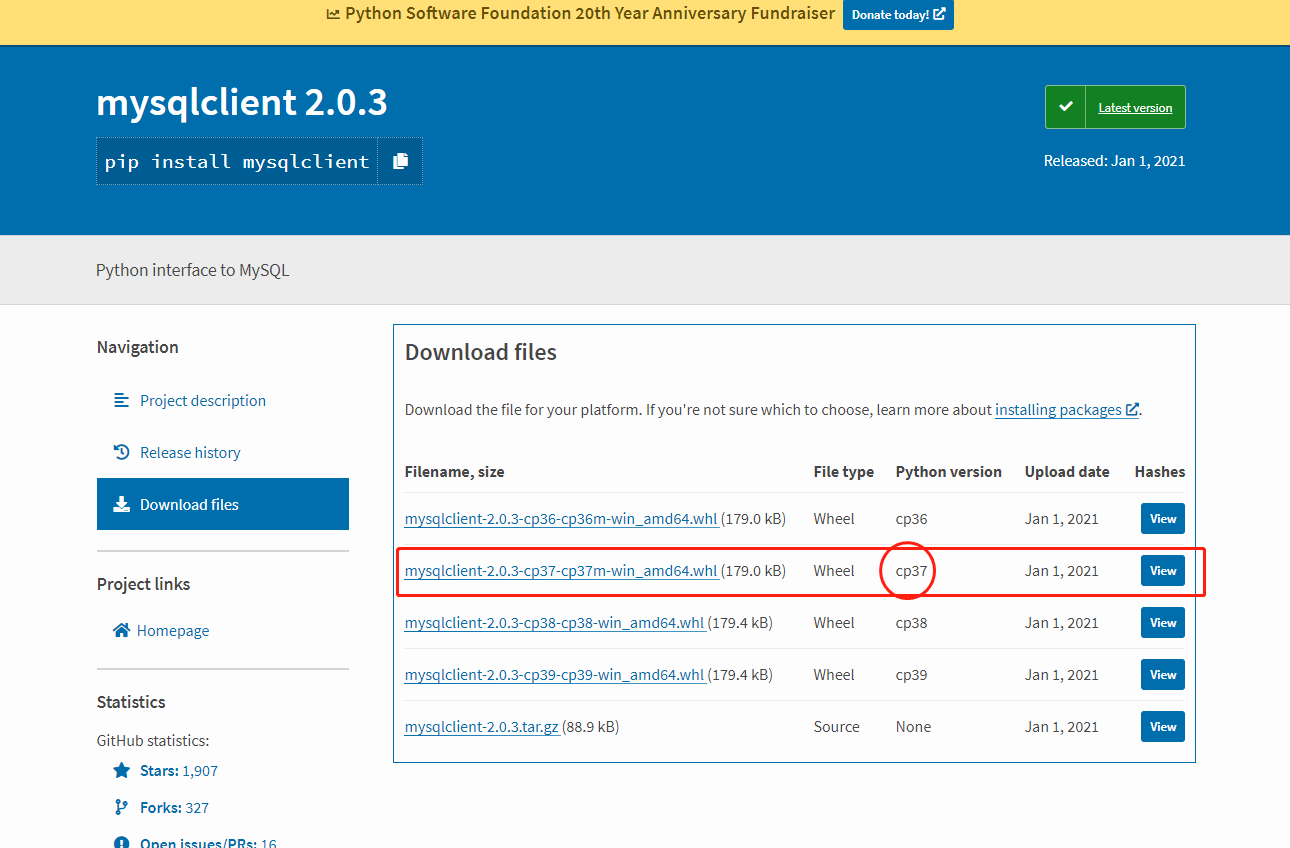Click the 'Python interface to MySQL' summary text
This screenshot has height=848, width=1290.
[193, 270]
